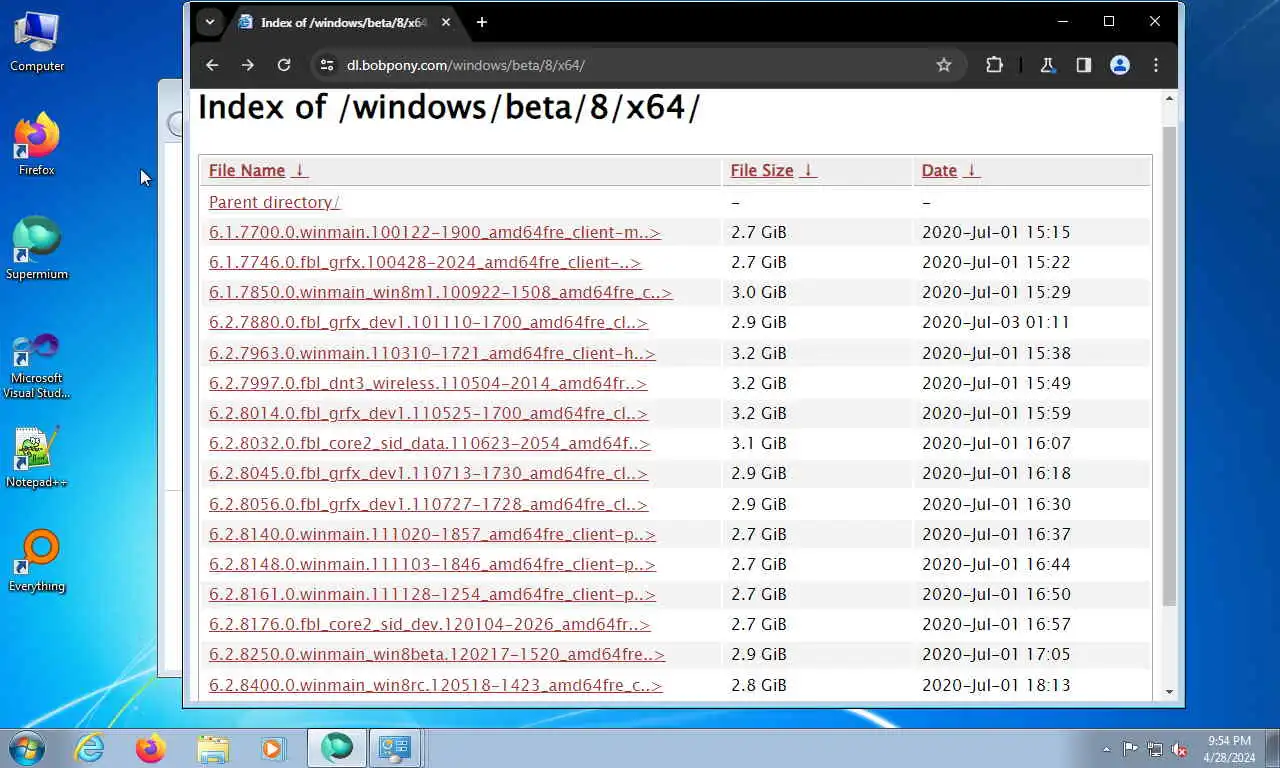Image resolution: width=1280 pixels, height=768 pixels.
Task: Click the scrollbar up arrow
Action: pos(1169,100)
